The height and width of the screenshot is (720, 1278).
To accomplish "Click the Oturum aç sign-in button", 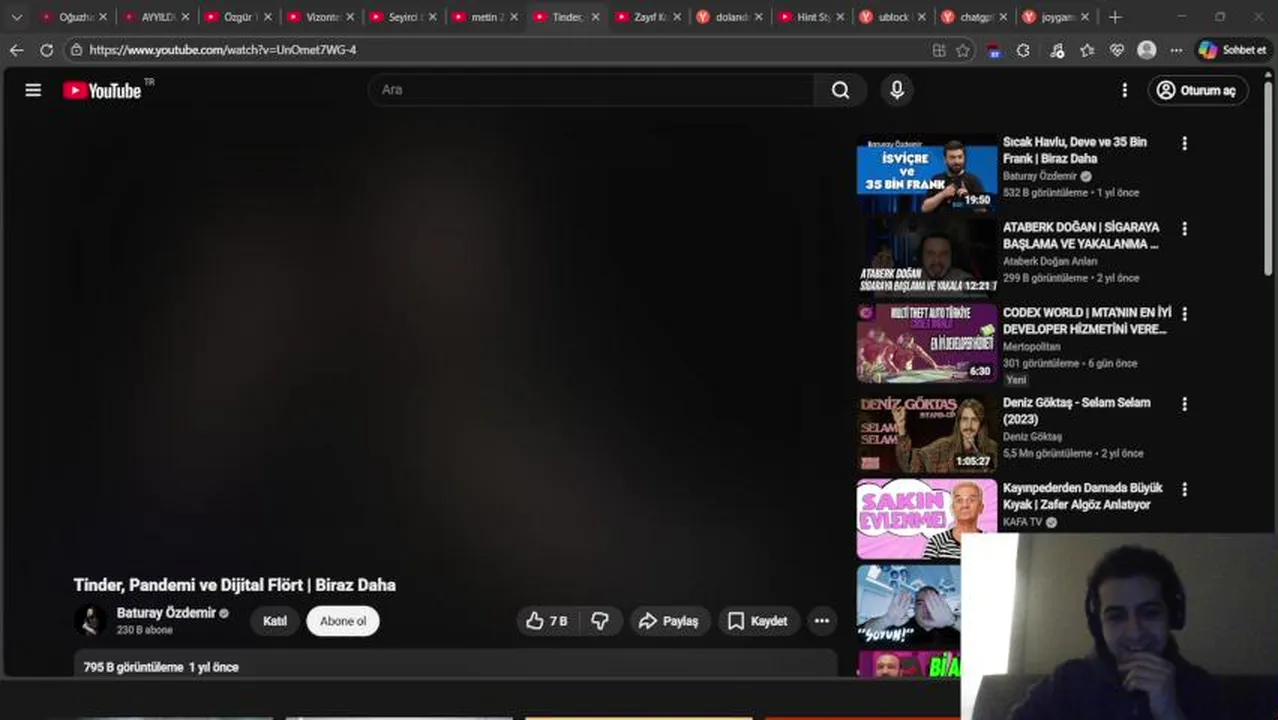I will click(x=1197, y=90).
